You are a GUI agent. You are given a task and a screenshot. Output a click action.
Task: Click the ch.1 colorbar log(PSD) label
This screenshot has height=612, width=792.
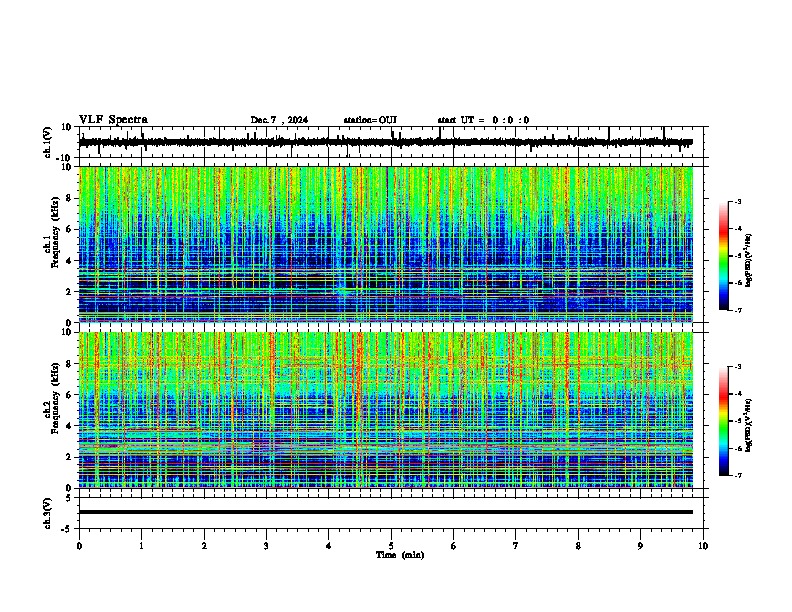click(x=749, y=261)
